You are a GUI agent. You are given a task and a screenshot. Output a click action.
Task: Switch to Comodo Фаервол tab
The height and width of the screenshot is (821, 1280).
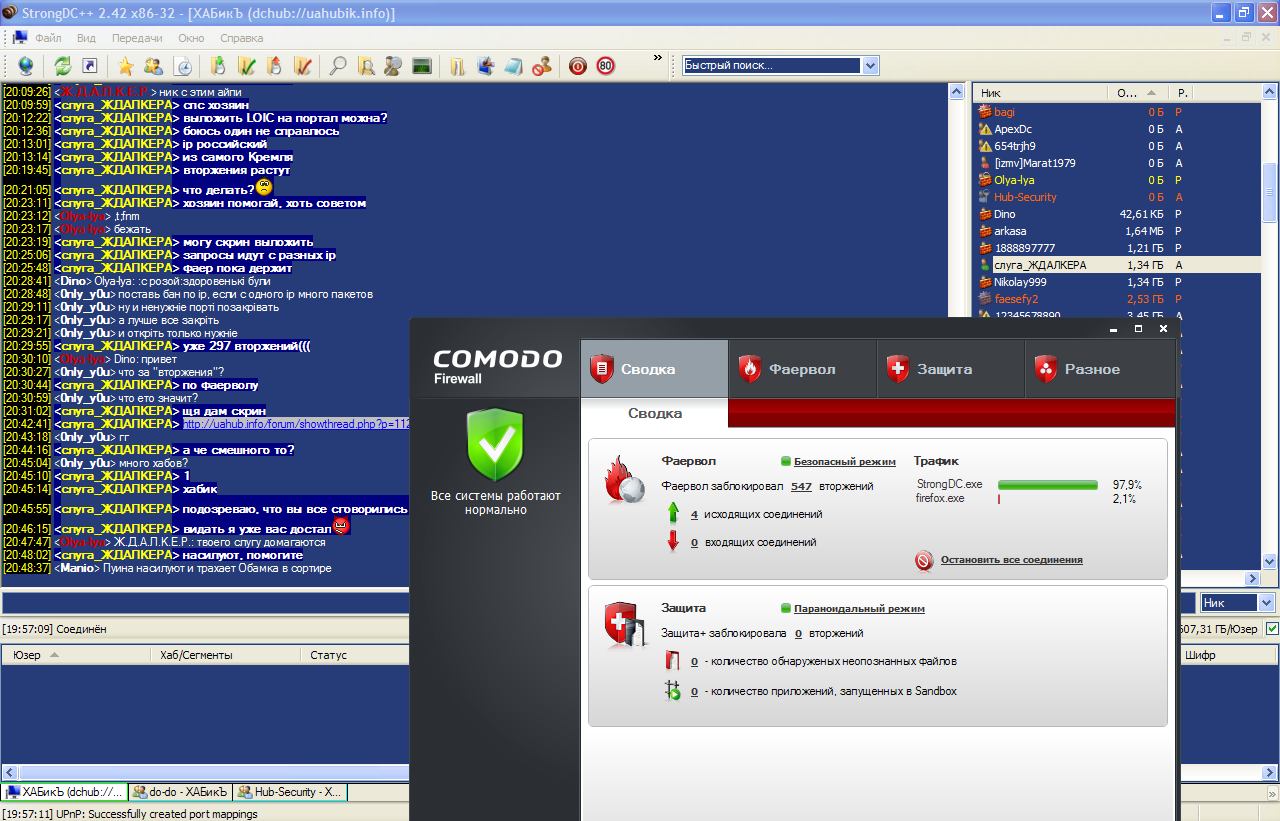click(x=801, y=369)
